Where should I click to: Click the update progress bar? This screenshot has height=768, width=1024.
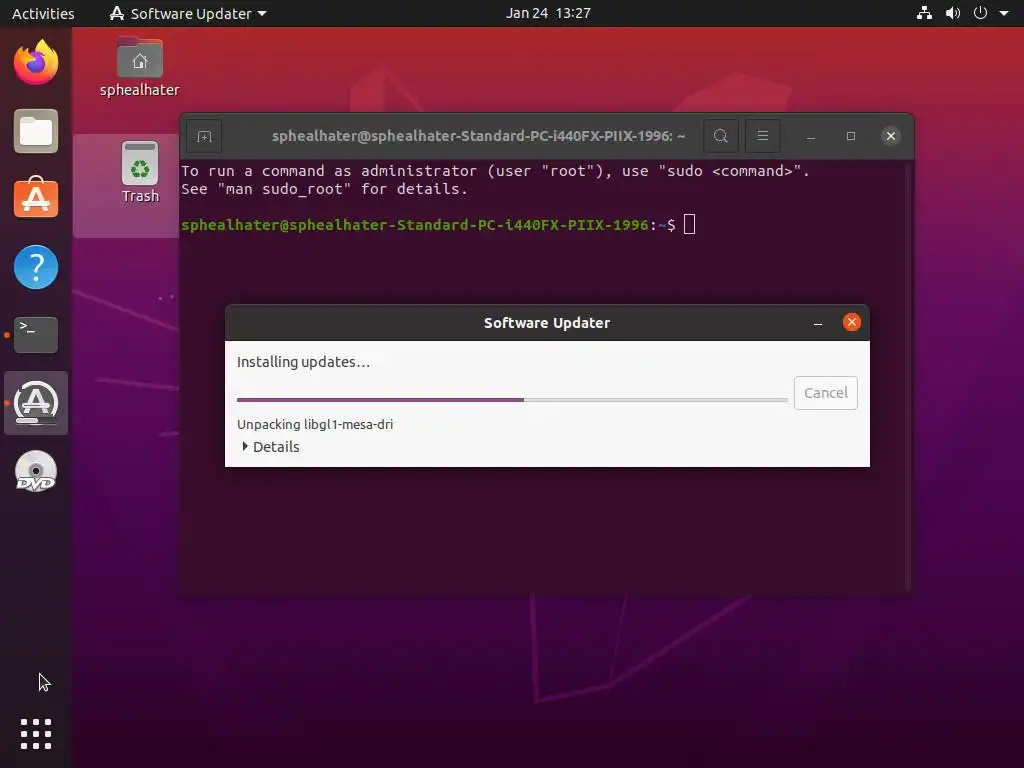[x=512, y=400]
